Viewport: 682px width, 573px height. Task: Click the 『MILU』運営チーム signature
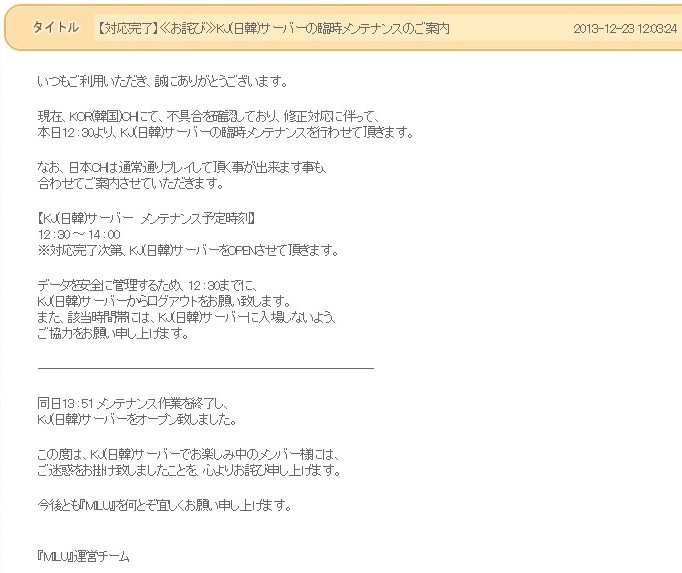84,556
